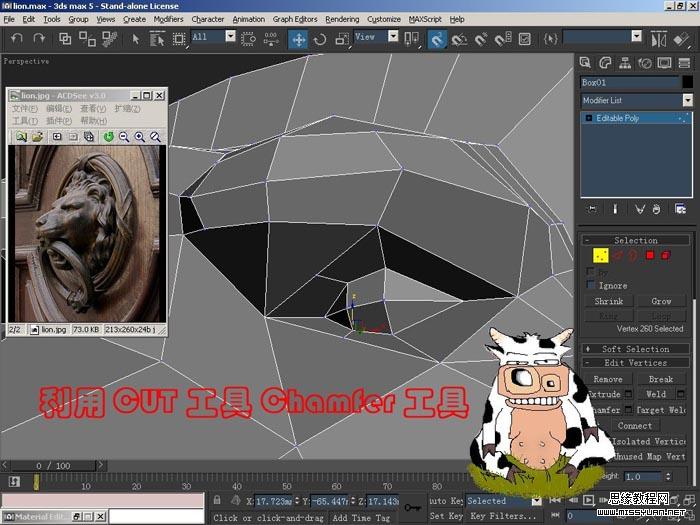This screenshot has width=700, height=525.
Task: Activate the Select and Uniform Scale tool
Action: tap(342, 39)
